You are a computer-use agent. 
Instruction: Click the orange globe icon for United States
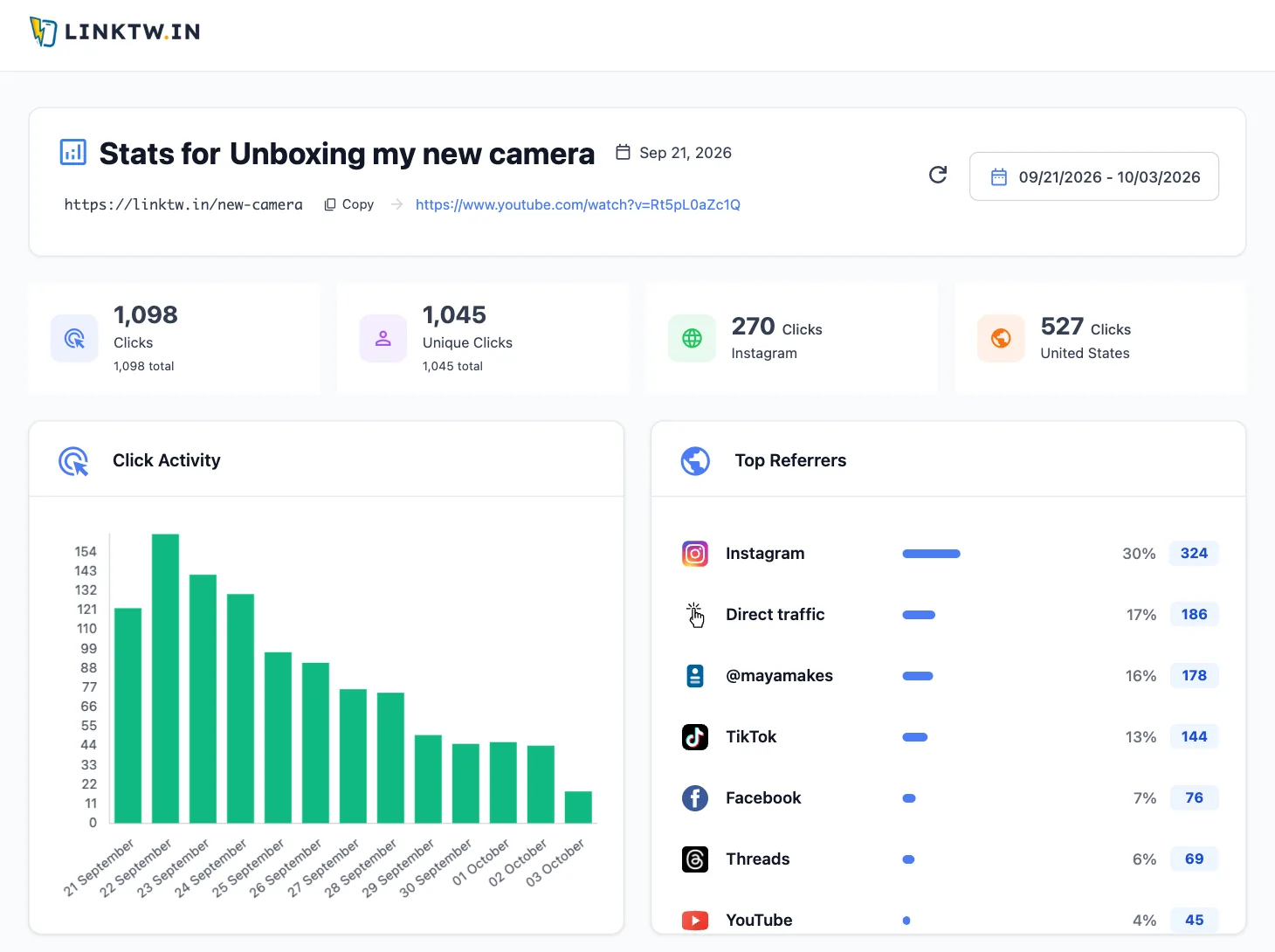[1002, 338]
